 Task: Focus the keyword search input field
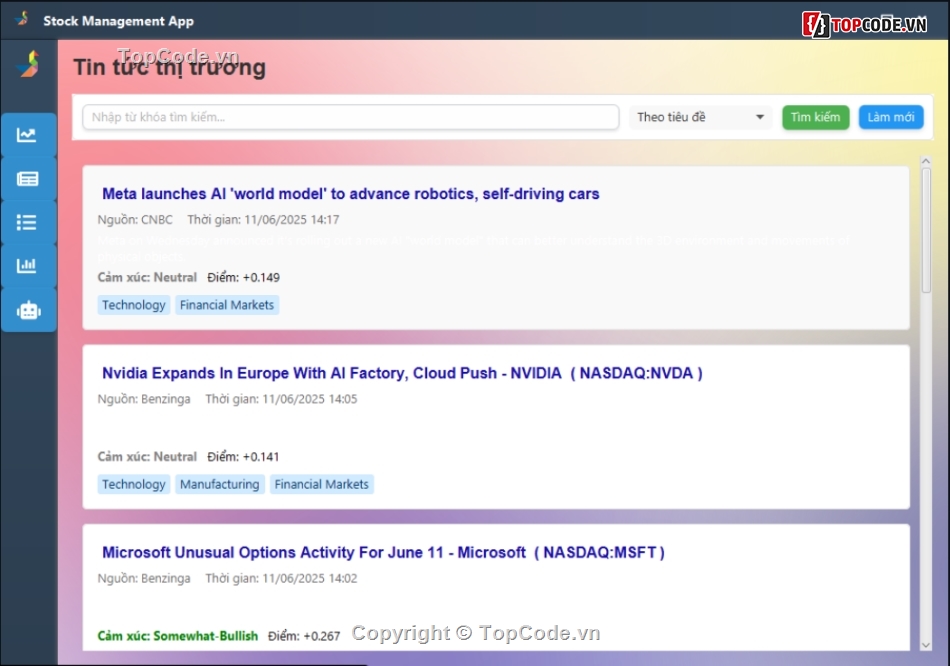351,117
